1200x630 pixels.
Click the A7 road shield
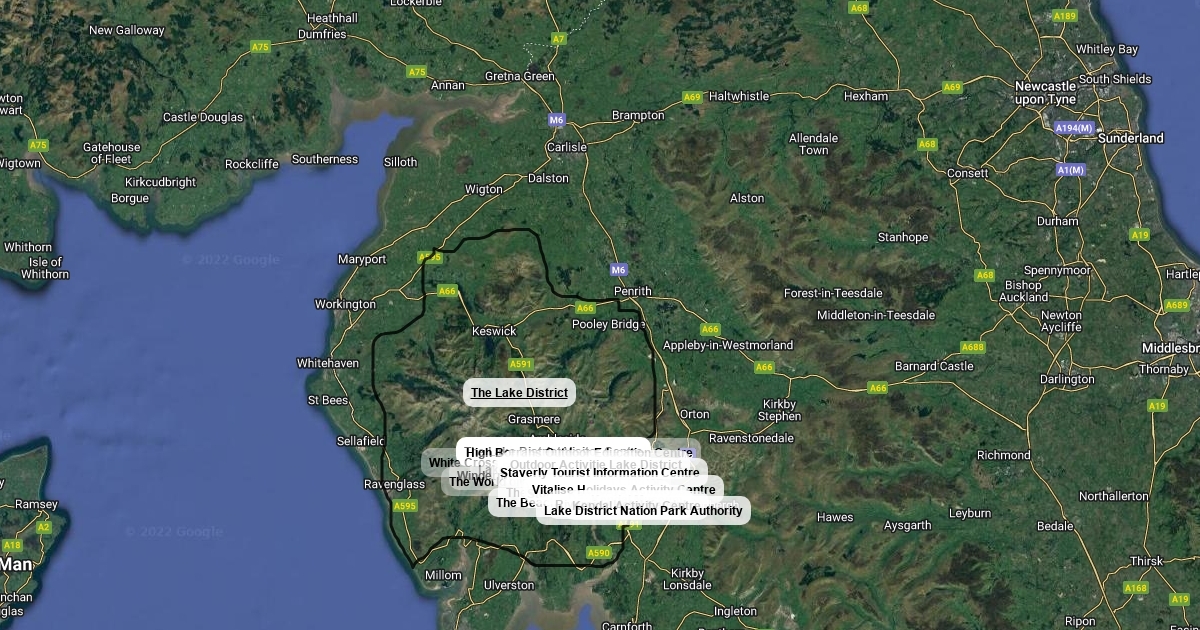(559, 39)
